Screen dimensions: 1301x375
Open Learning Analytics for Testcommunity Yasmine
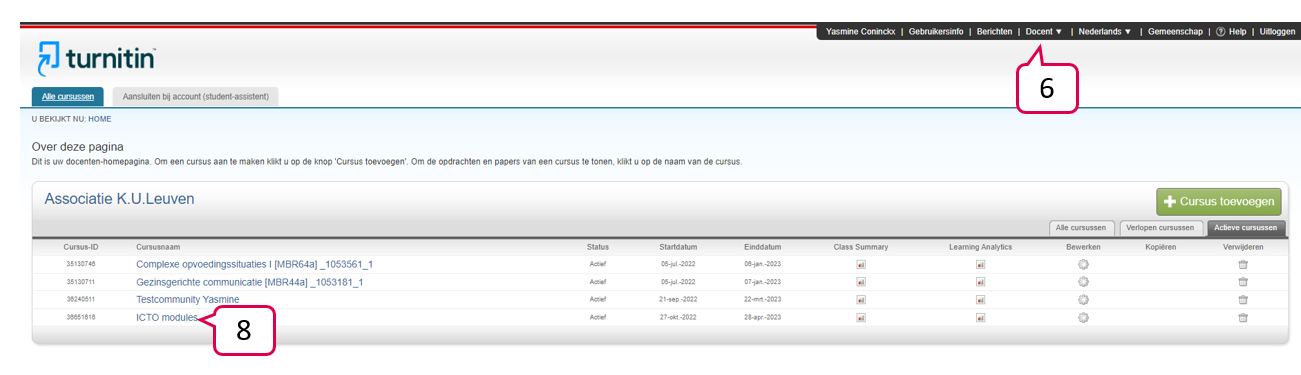point(980,299)
